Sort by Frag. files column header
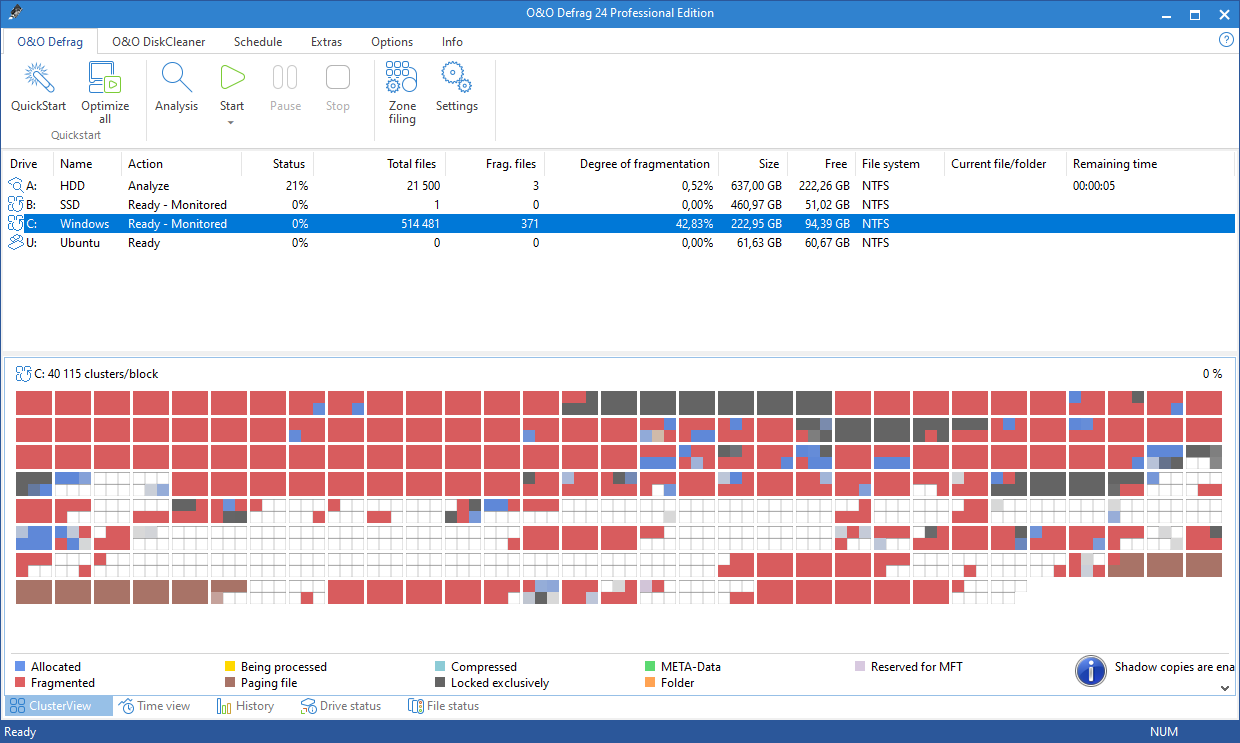The height and width of the screenshot is (743, 1240). coord(510,164)
